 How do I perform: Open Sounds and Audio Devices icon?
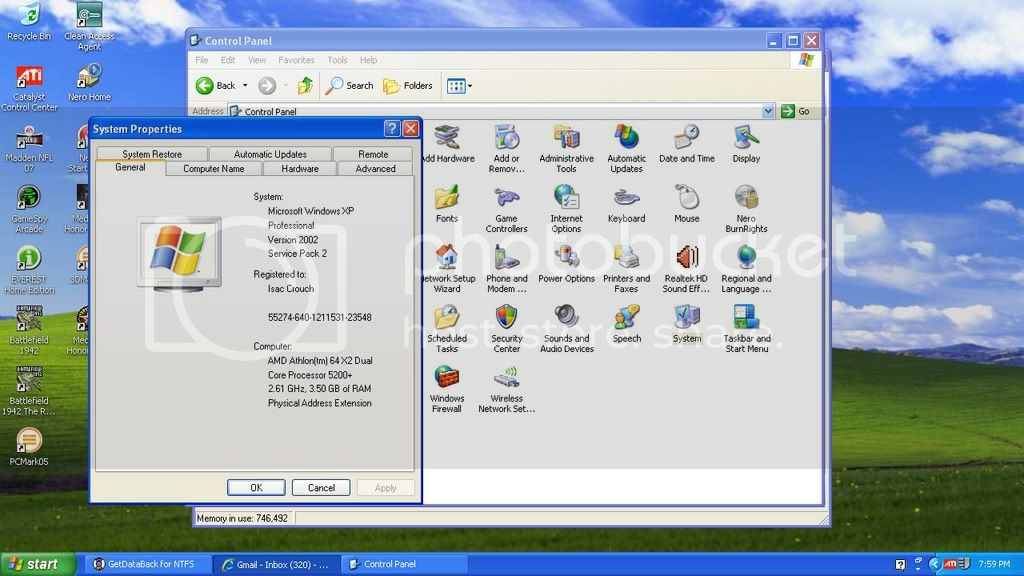point(566,329)
